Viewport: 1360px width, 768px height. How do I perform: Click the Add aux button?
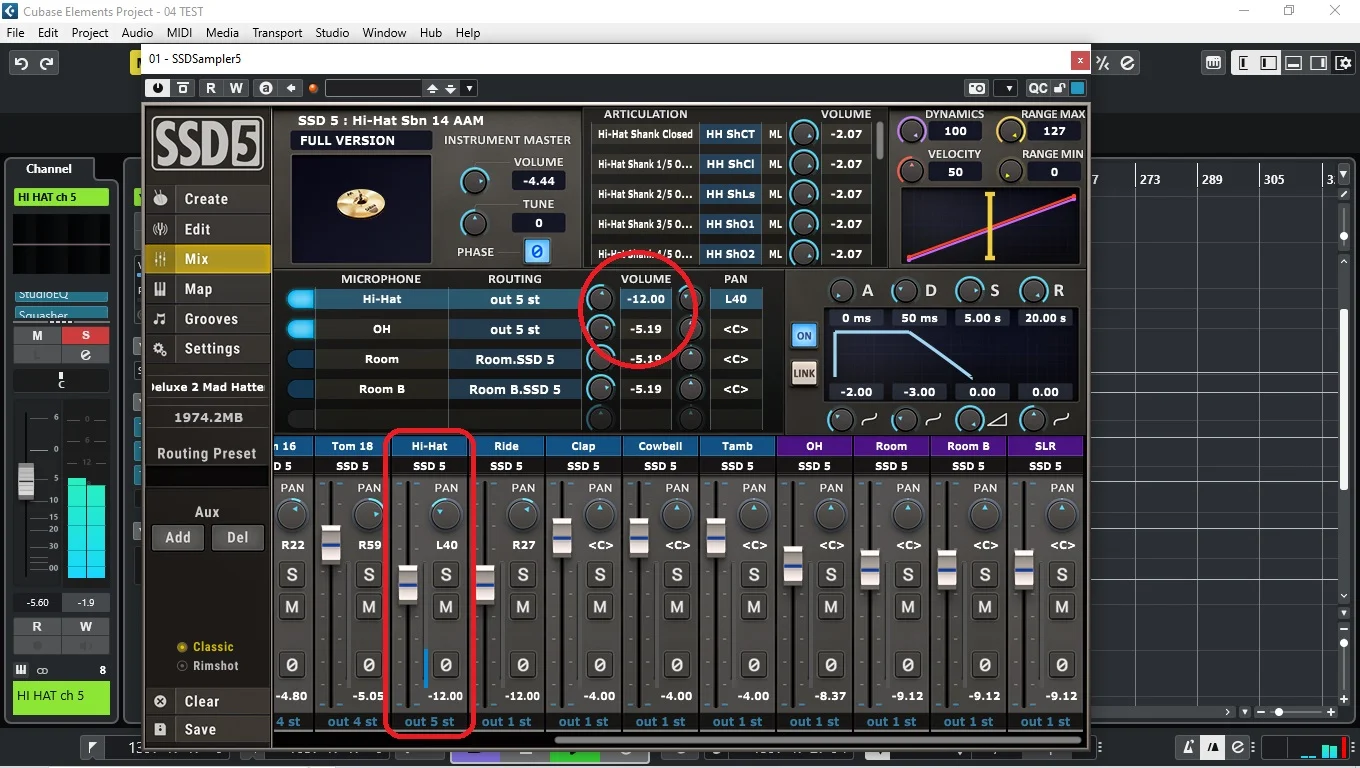pyautogui.click(x=178, y=537)
